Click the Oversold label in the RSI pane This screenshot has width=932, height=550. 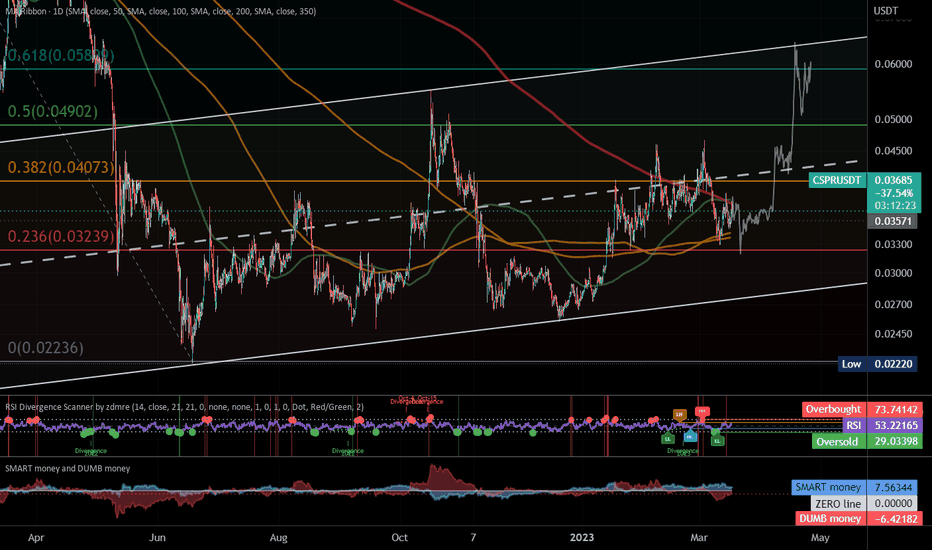[837, 441]
